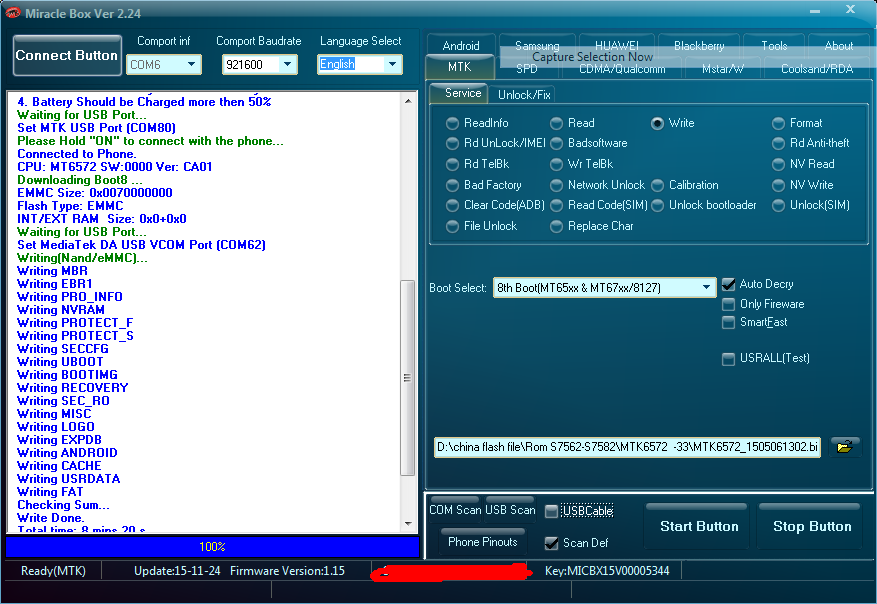Enable the Only Fireware checkbox
This screenshot has width=877, height=604.
tap(728, 304)
